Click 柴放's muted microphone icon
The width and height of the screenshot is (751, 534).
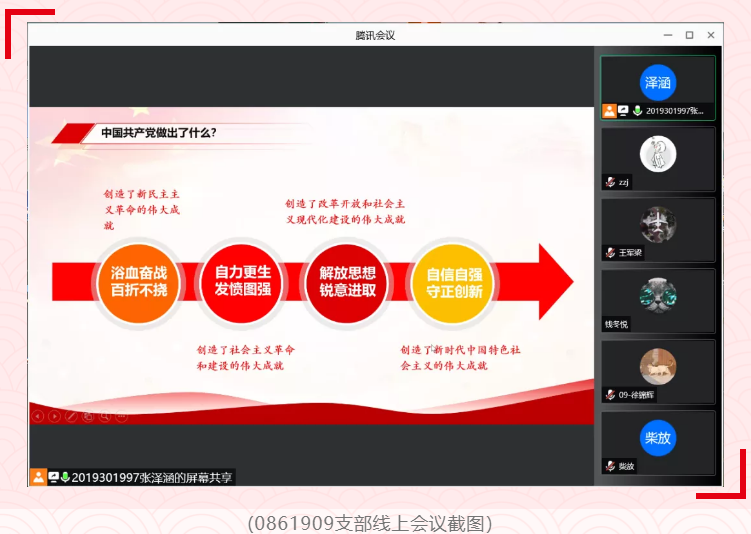click(609, 467)
